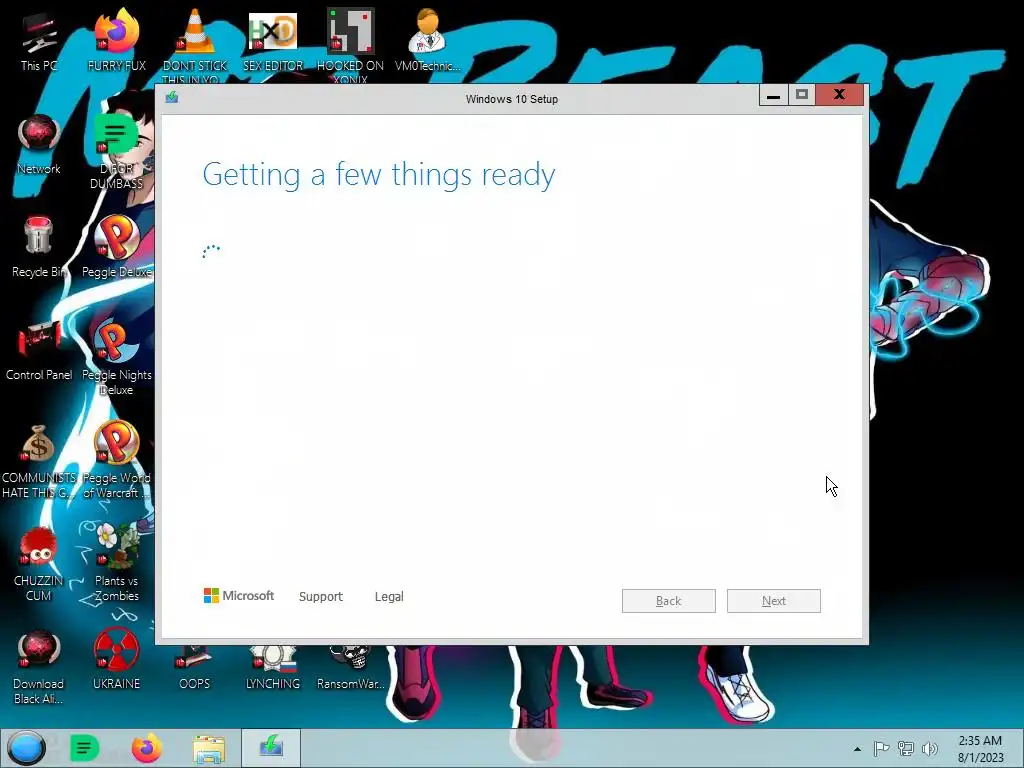Open the VLC cone desktop shortcut
The height and width of the screenshot is (768, 1024).
pyautogui.click(x=195, y=44)
